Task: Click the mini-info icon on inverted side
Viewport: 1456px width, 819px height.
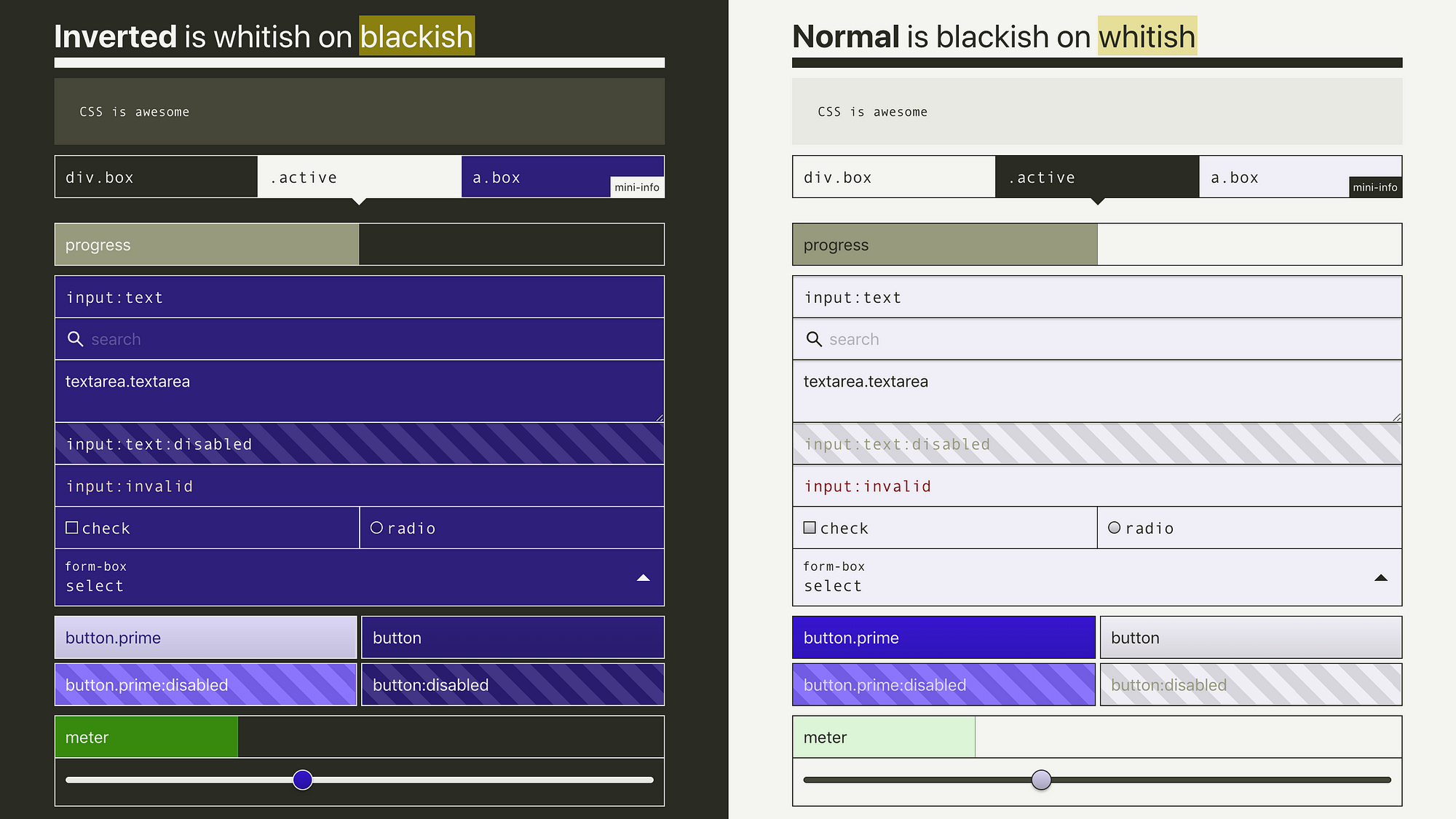Action: point(637,188)
